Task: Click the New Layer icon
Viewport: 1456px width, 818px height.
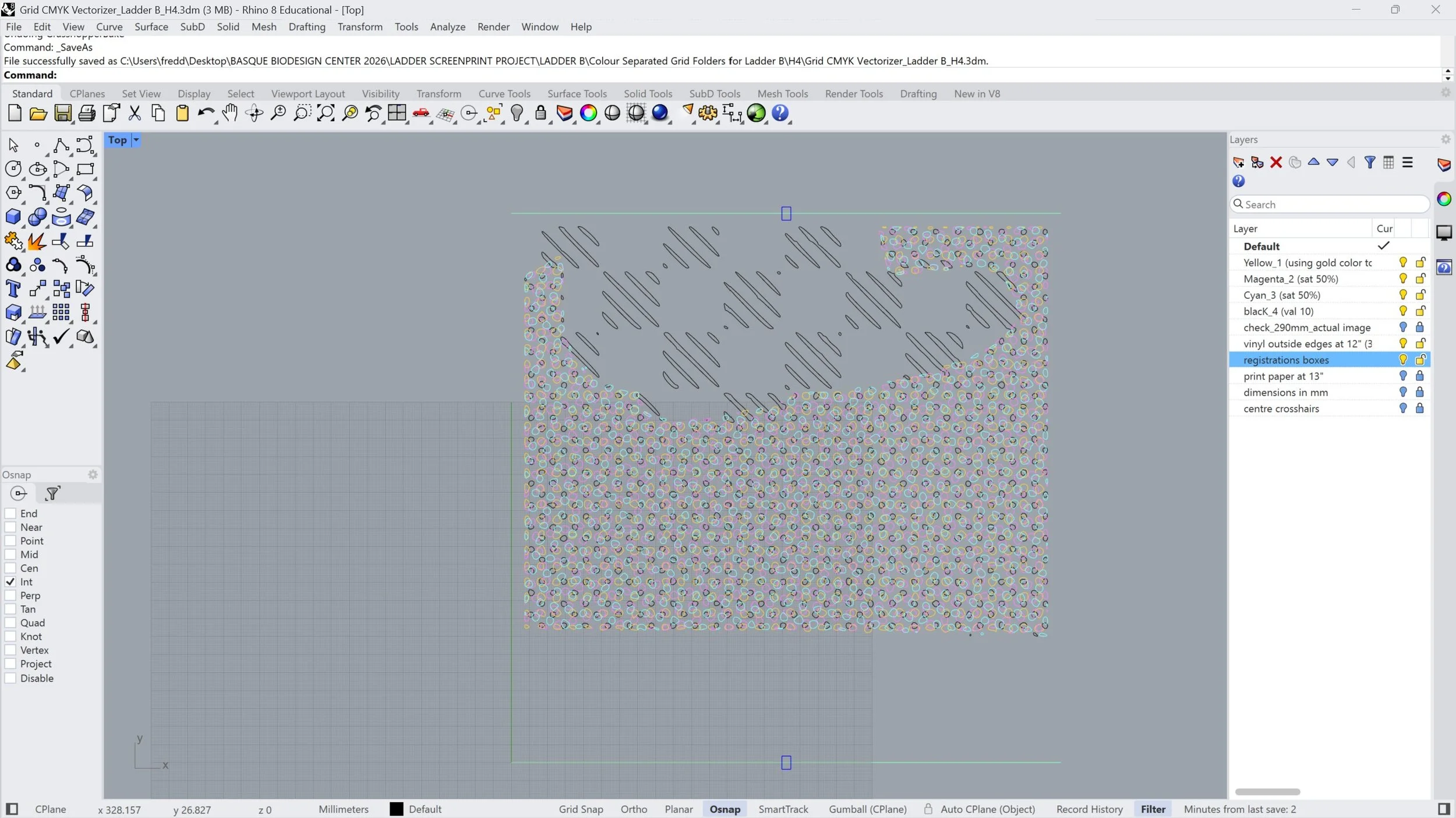Action: 1239,163
